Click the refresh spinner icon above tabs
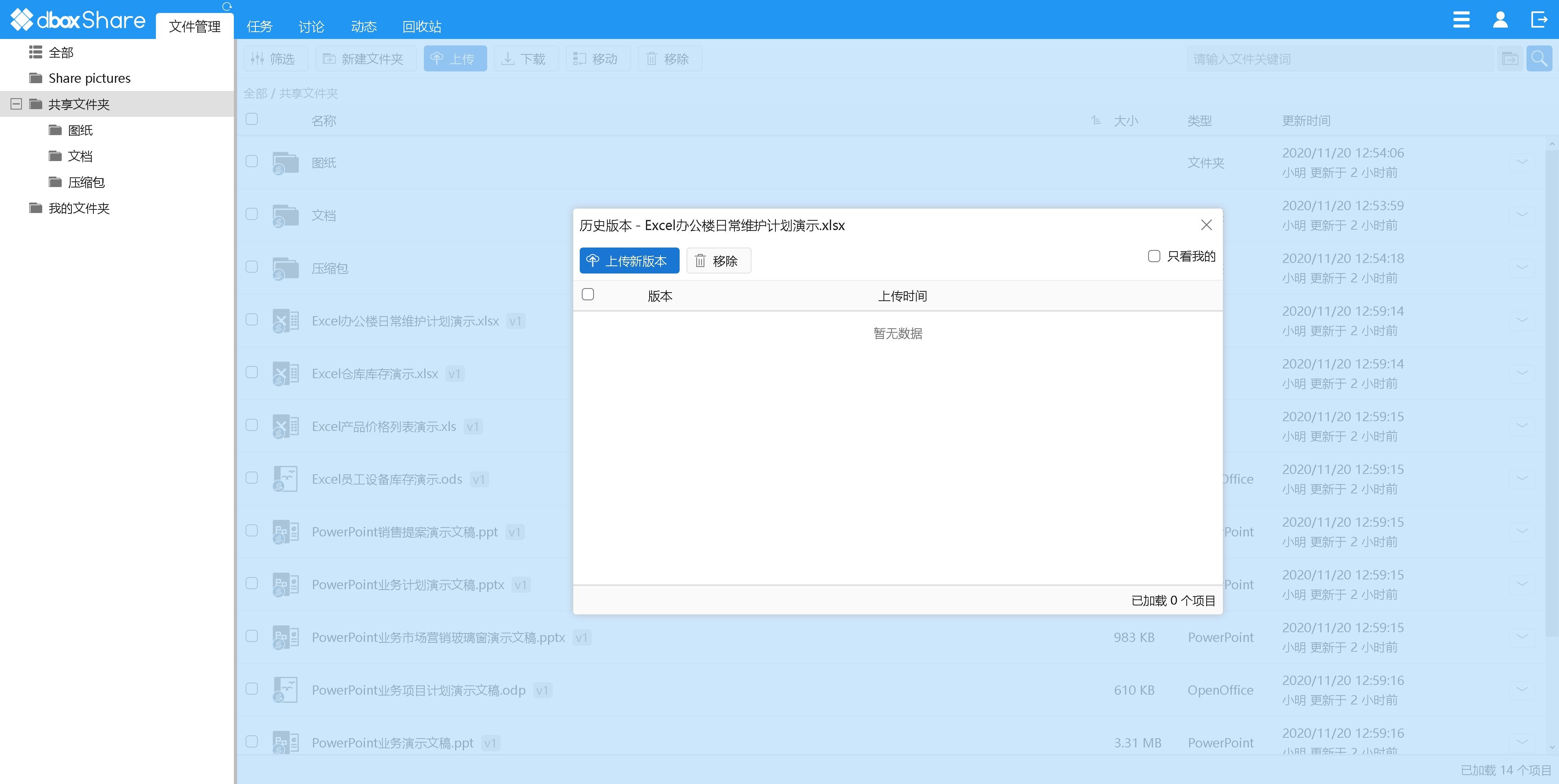Screen dimensions: 1559x784 tap(227, 6)
